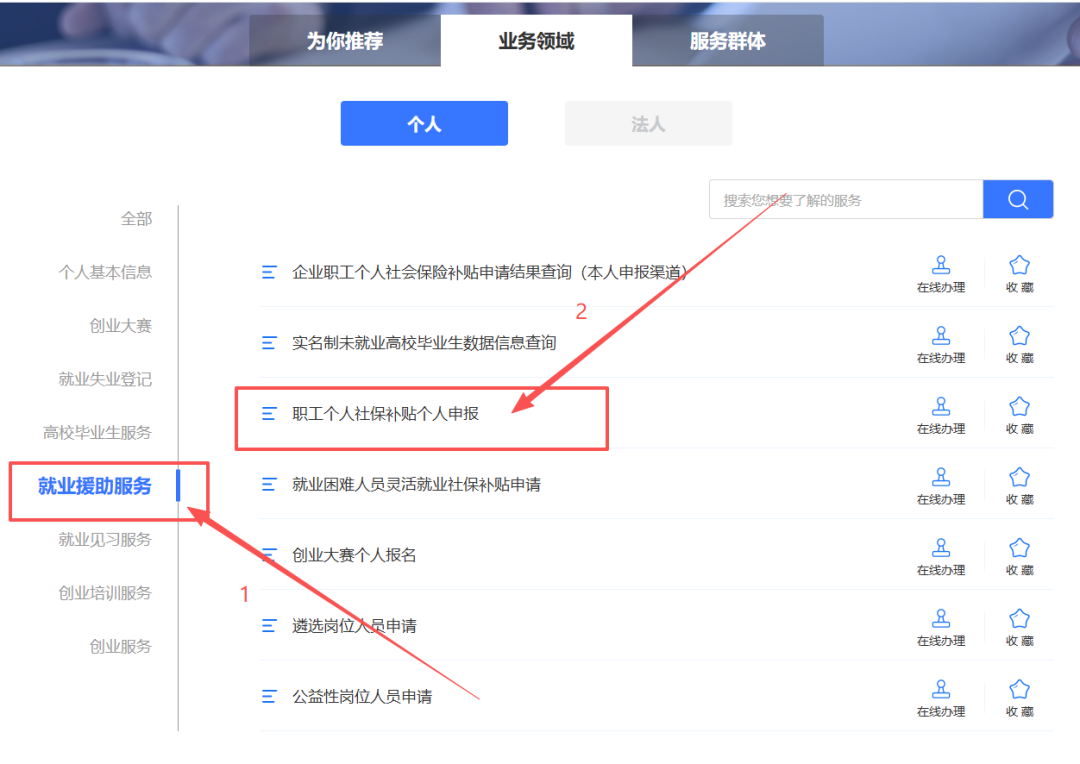Star 实名制未就业高校毕业生数据信息查询 via 收藏
The width and height of the screenshot is (1080, 764).
click(x=1019, y=344)
